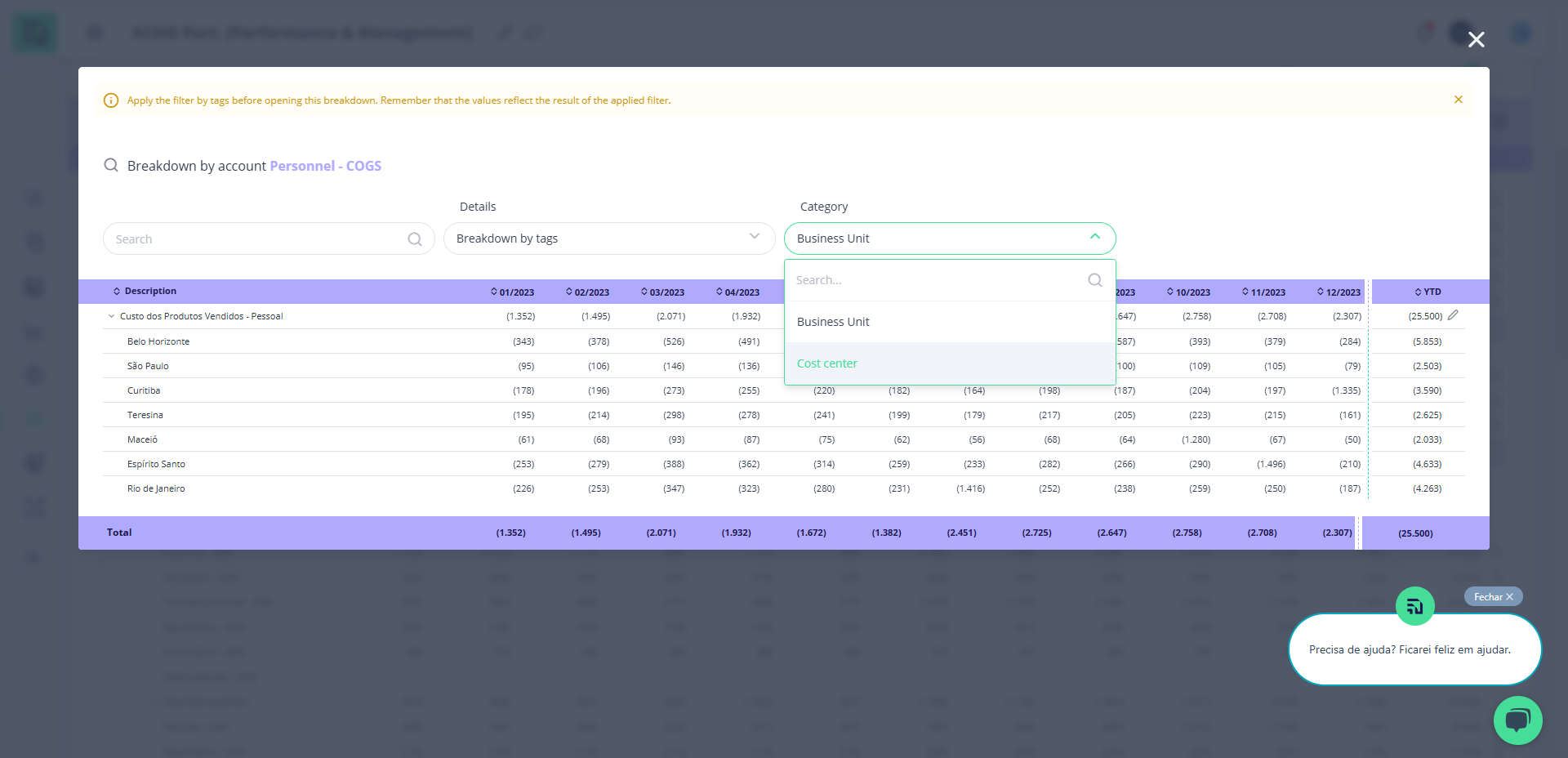Click the info icon in the warning banner
The image size is (1568, 758).
point(111,100)
